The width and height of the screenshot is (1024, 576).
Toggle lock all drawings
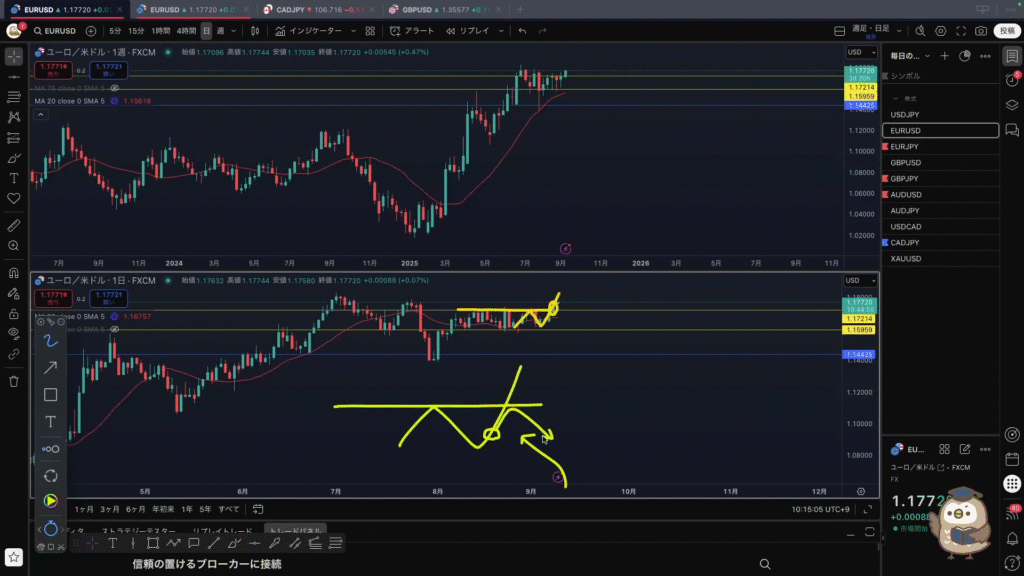coord(14,314)
